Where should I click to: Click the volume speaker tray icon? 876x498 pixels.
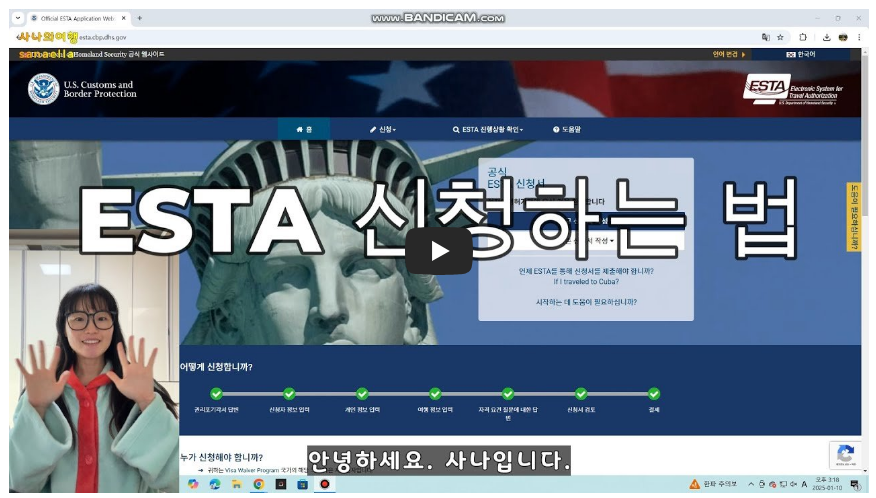(x=793, y=484)
